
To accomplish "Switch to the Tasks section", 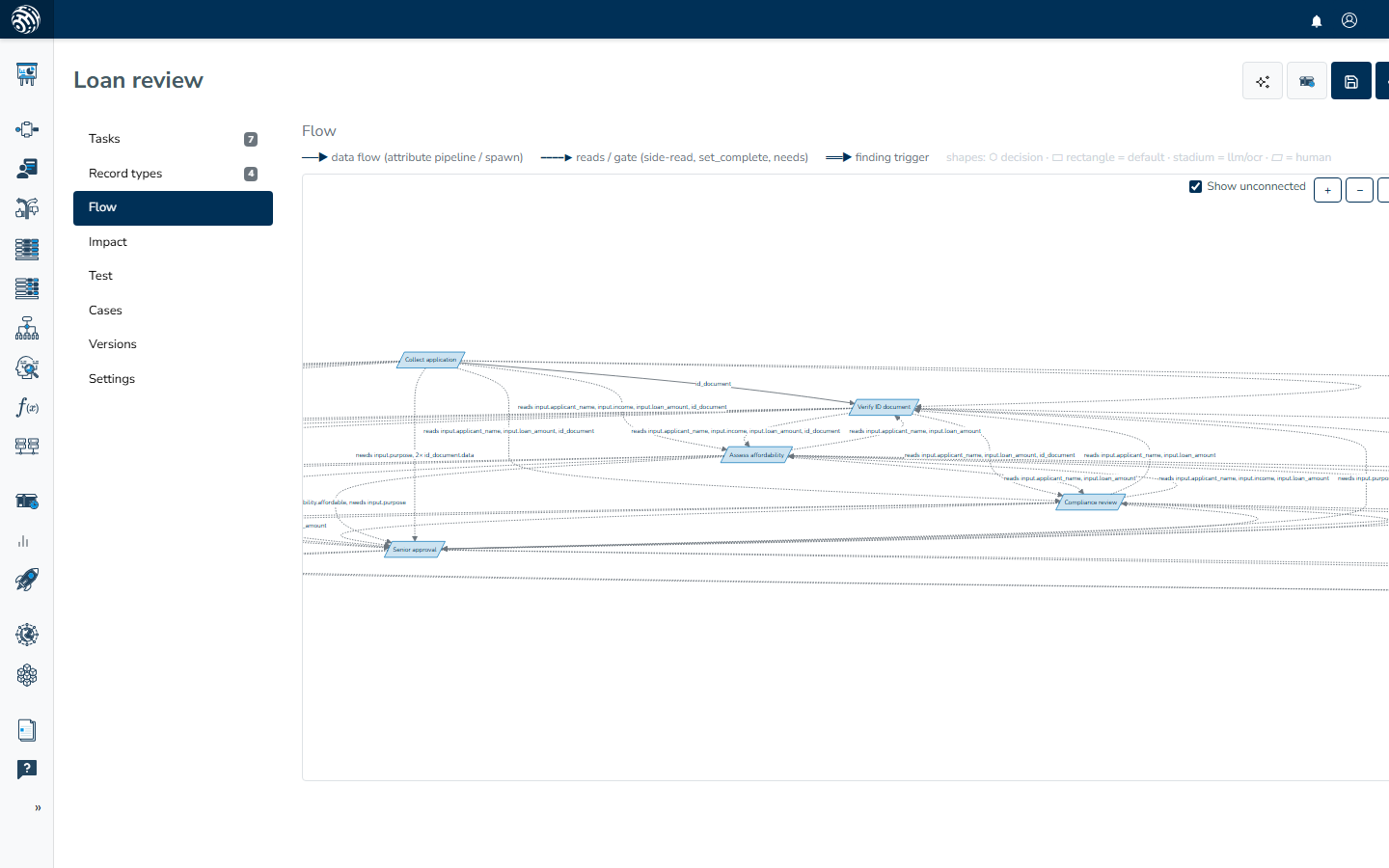I will point(173,139).
